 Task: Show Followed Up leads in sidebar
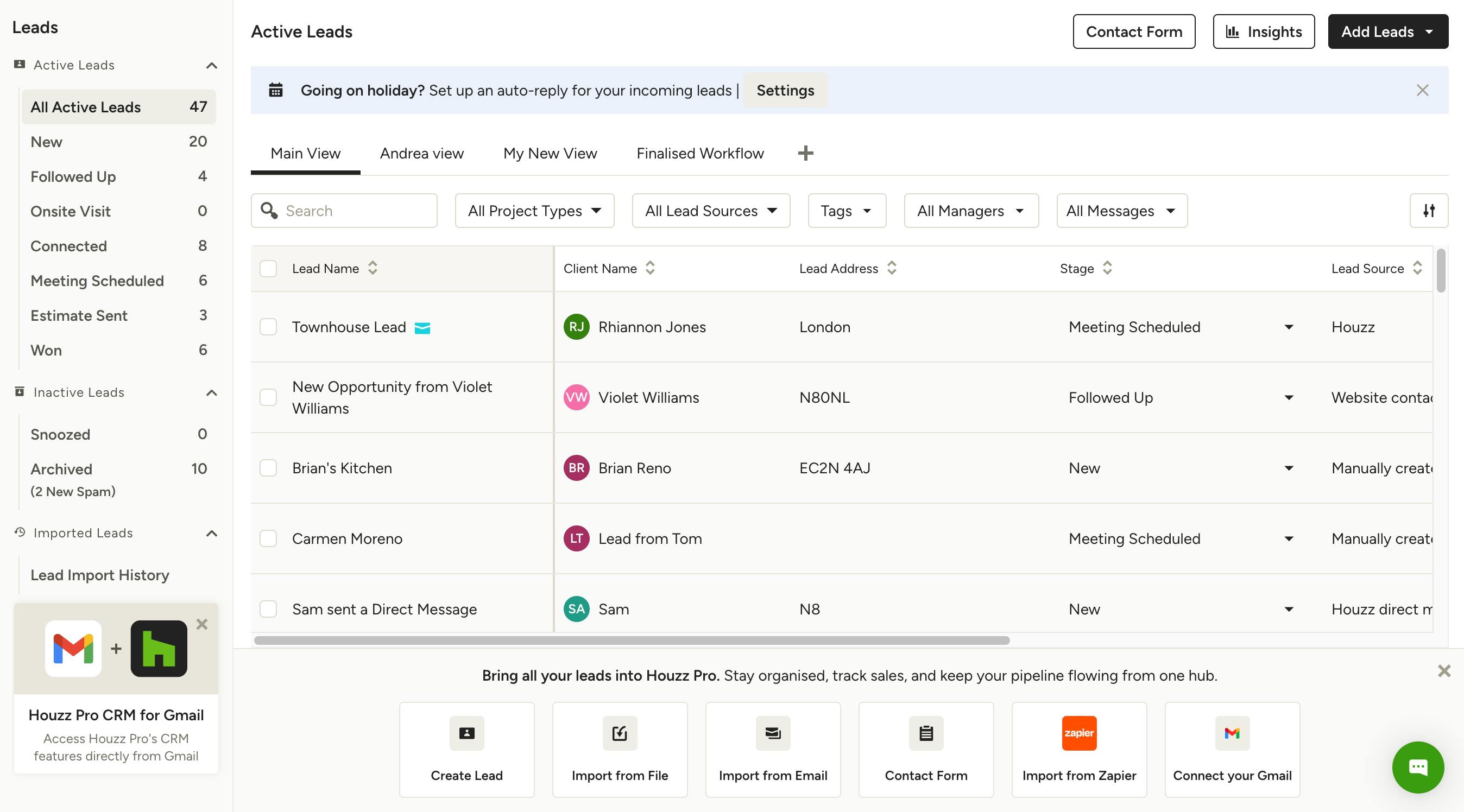pyautogui.click(x=119, y=176)
